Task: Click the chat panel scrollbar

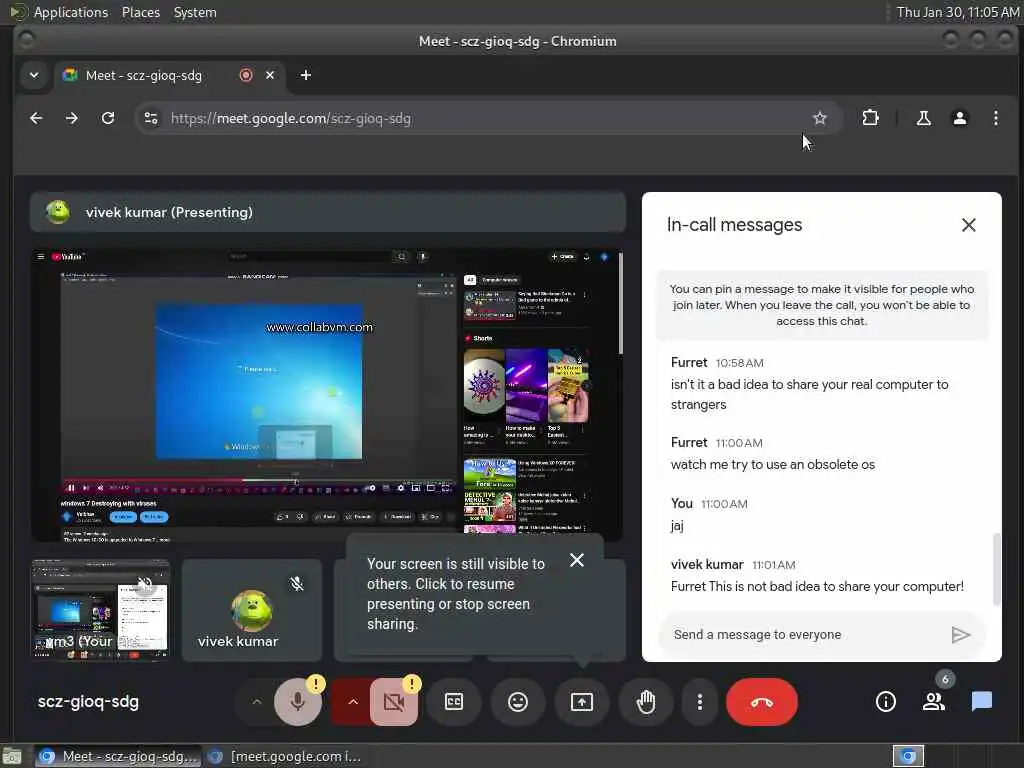Action: pyautogui.click(x=996, y=569)
